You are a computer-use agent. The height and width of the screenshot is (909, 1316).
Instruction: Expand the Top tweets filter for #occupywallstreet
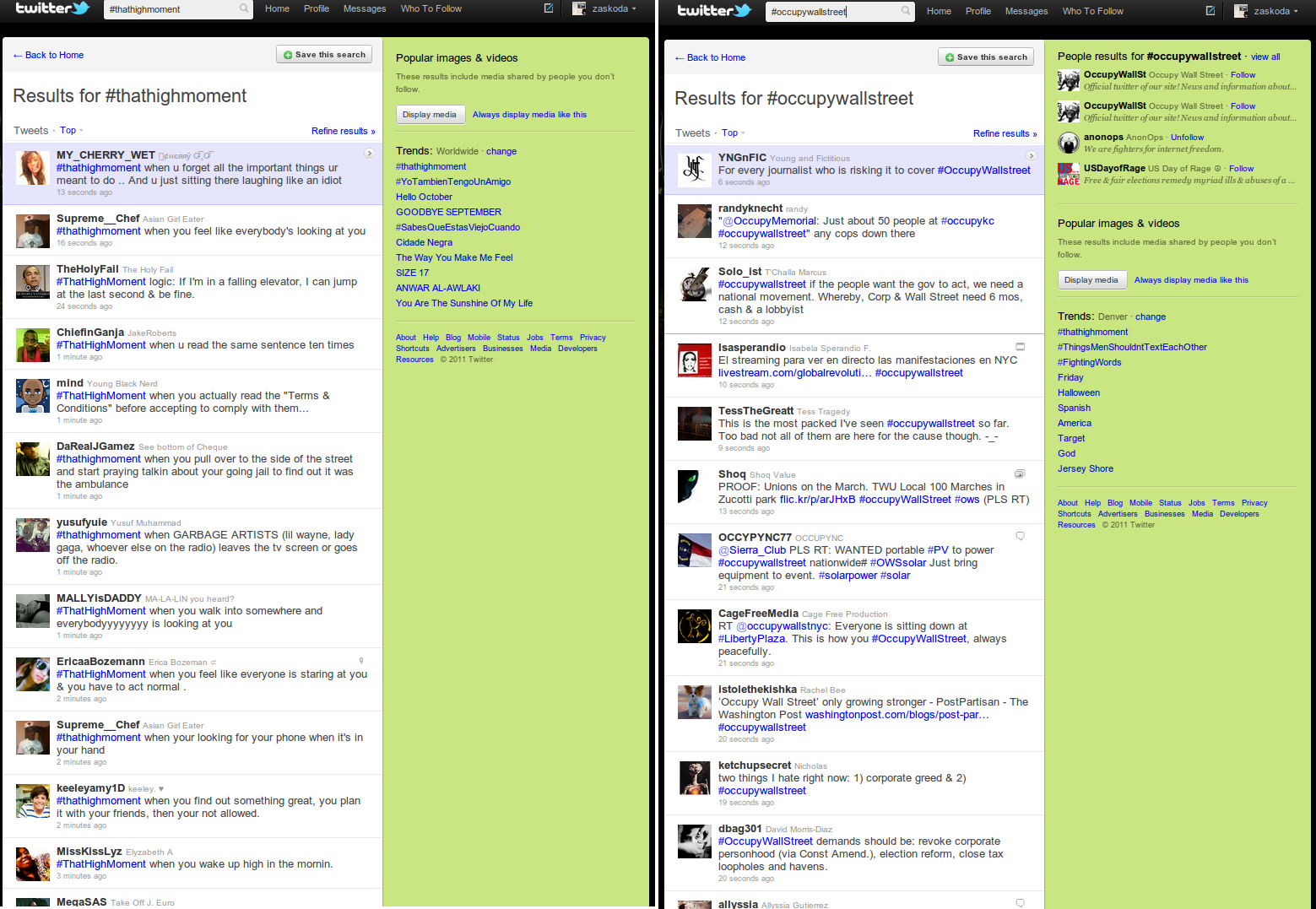733,133
